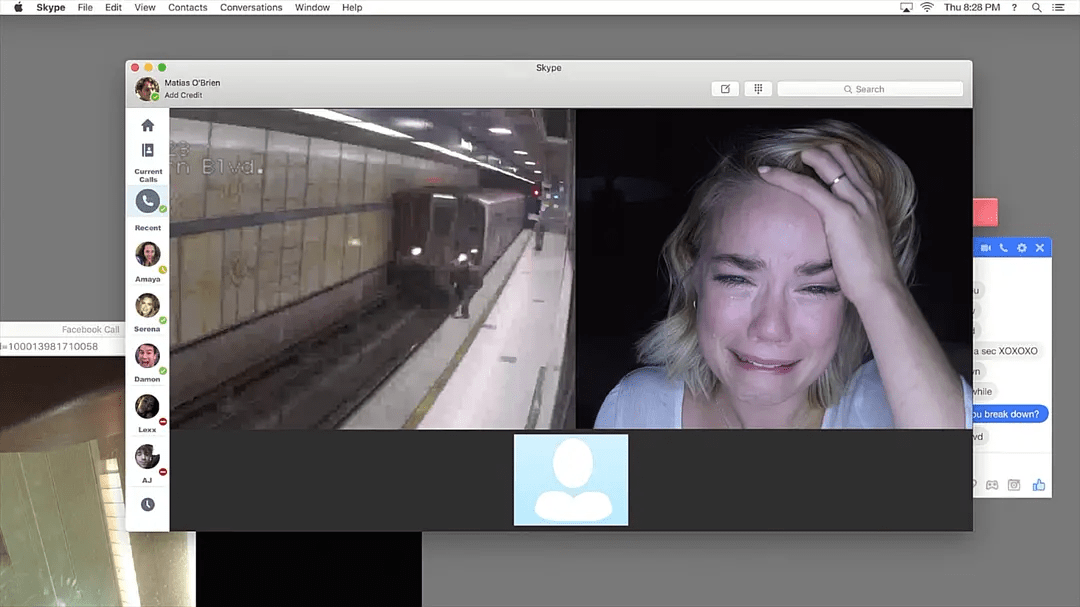1080x607 pixels.
Task: Select Amaya in recent contacts
Action: click(148, 256)
